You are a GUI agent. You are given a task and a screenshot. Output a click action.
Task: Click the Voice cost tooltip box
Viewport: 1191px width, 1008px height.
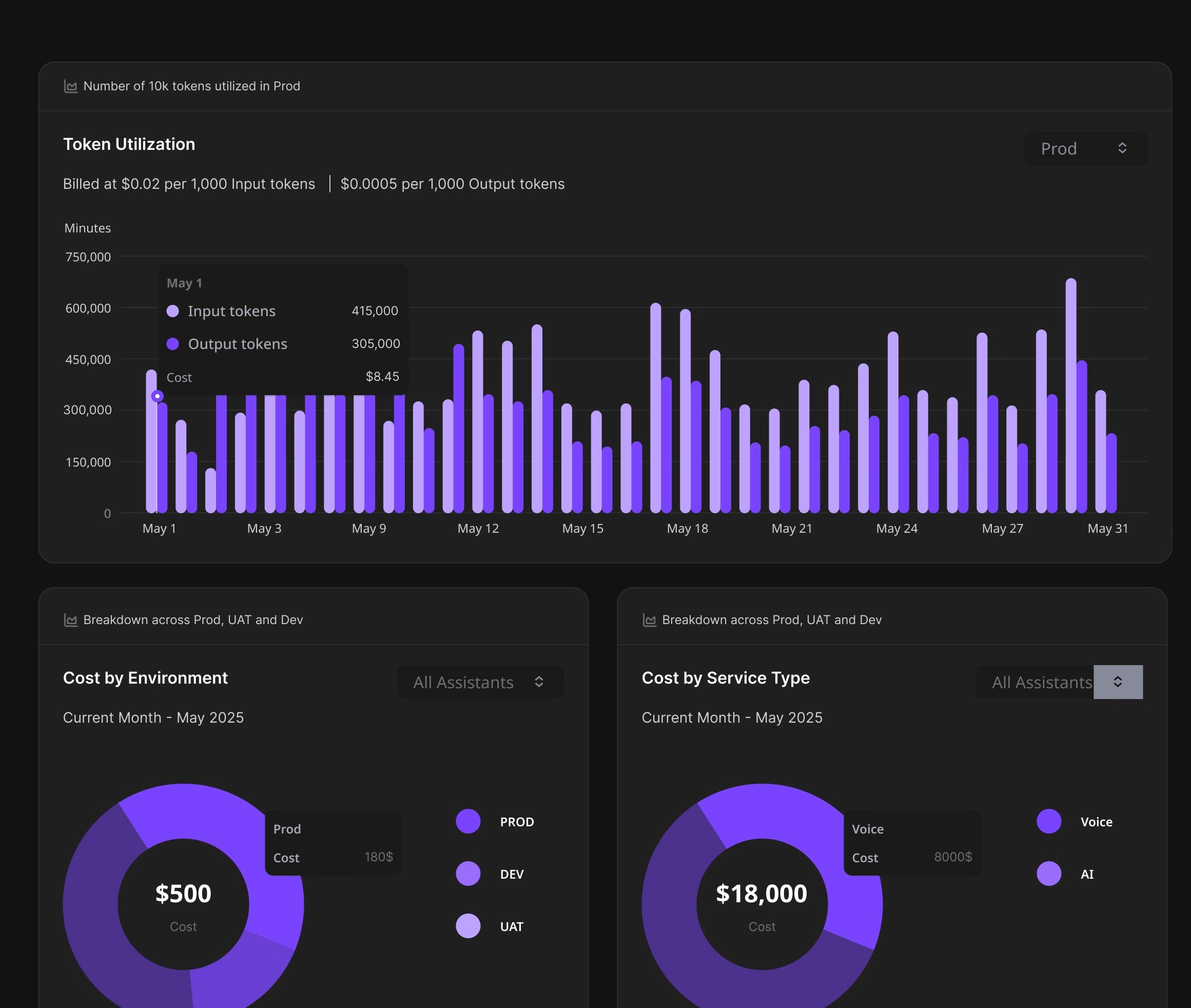912,842
